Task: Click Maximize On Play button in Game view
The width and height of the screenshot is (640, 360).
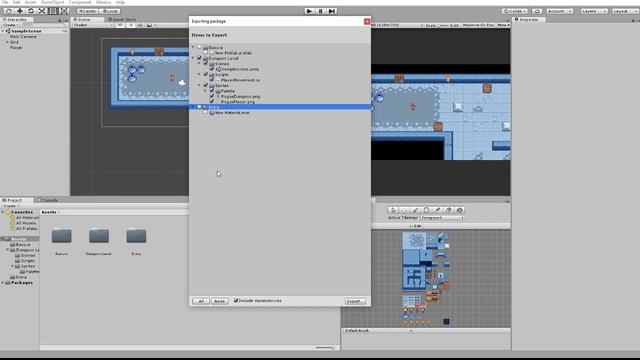Action: 478,25
